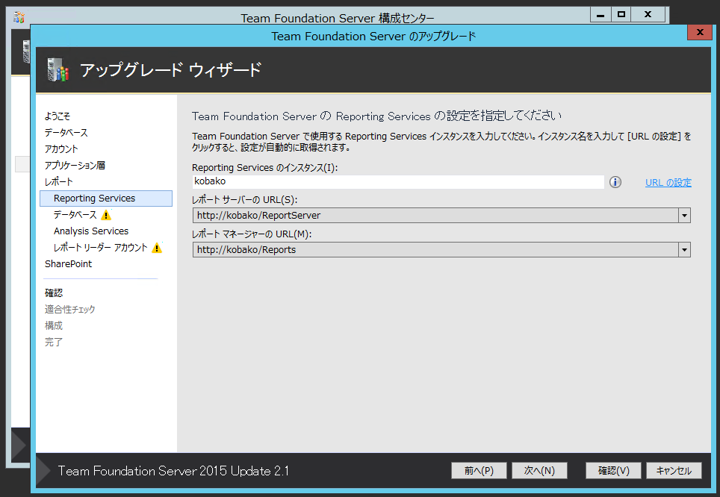Click the 適合性チェック step label

pos(70,310)
